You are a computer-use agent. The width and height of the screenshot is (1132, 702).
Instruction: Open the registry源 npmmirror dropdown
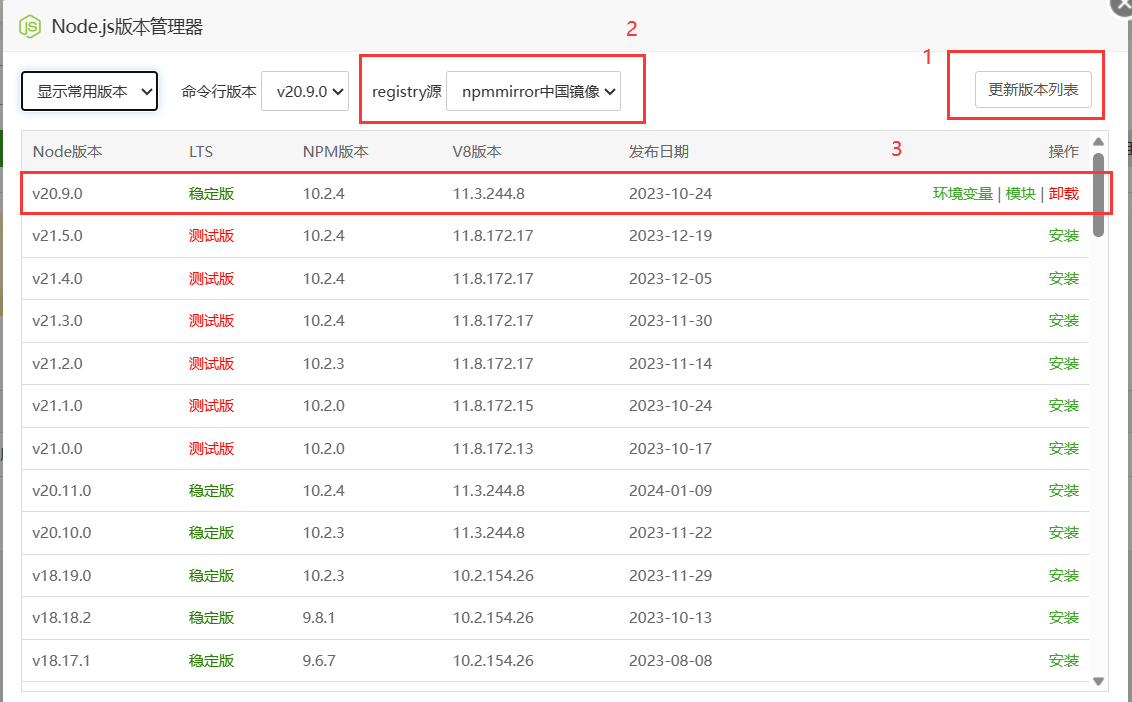click(x=534, y=91)
